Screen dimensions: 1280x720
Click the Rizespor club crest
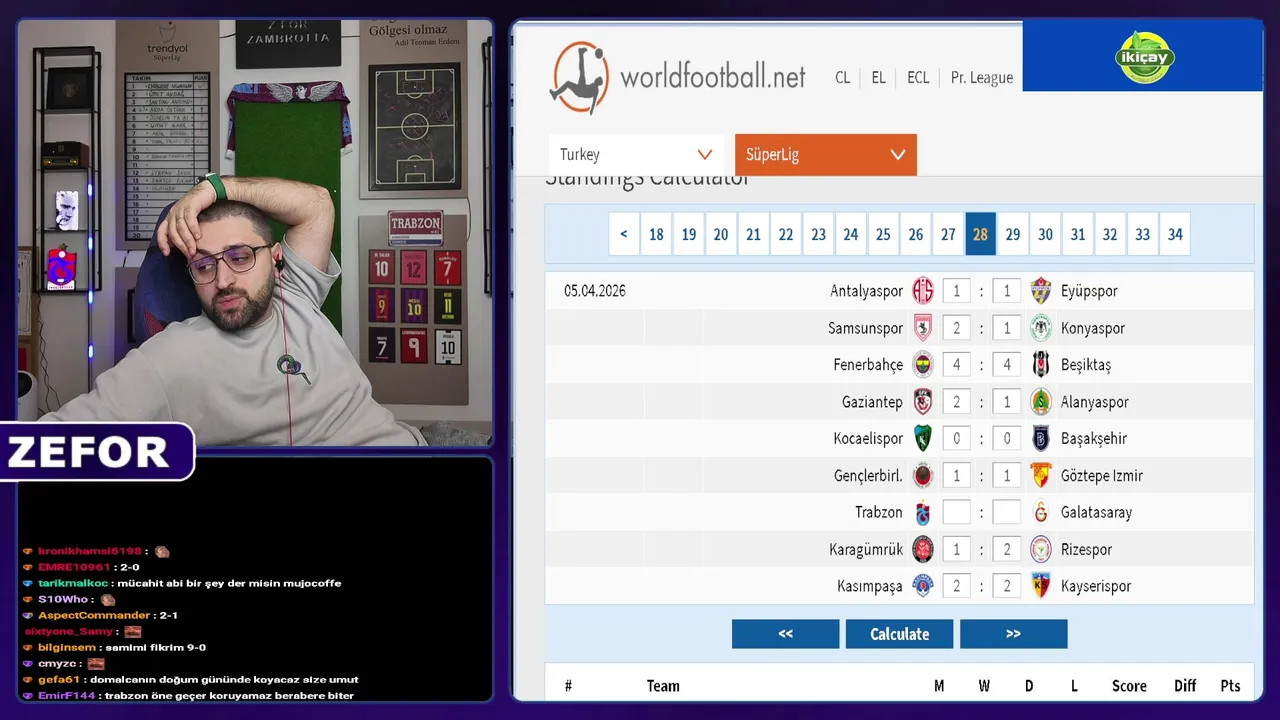(x=1041, y=549)
